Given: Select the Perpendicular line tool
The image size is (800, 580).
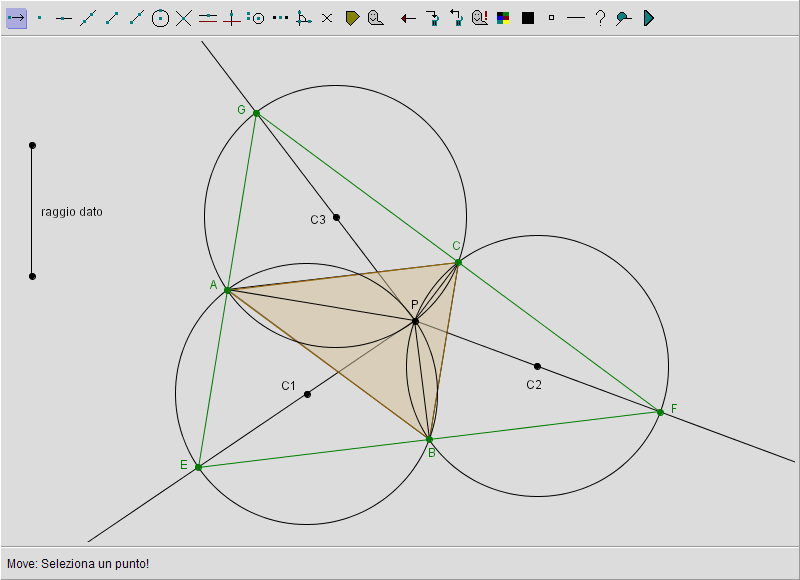Looking at the screenshot, I should coord(232,18).
